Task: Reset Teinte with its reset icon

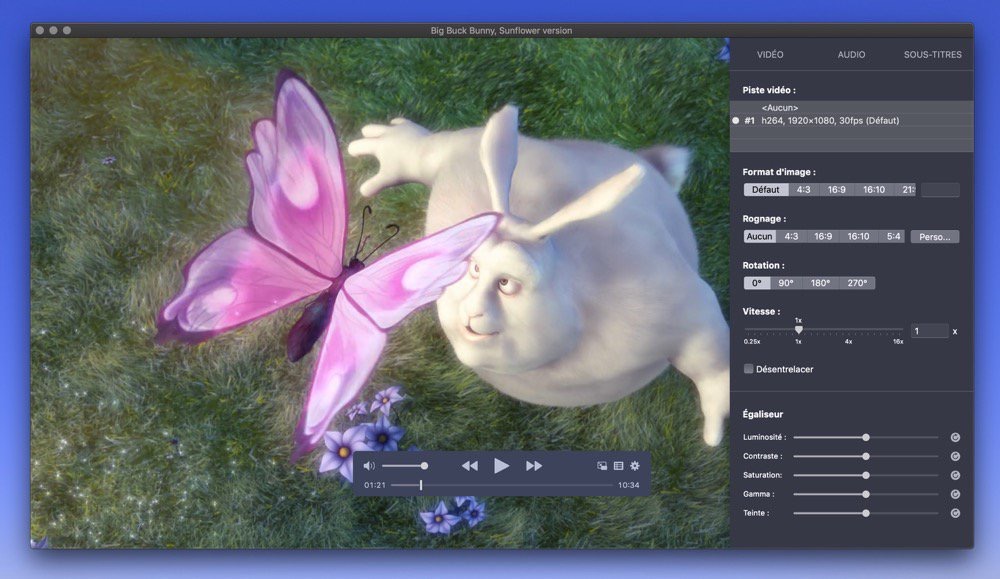Action: pos(955,513)
